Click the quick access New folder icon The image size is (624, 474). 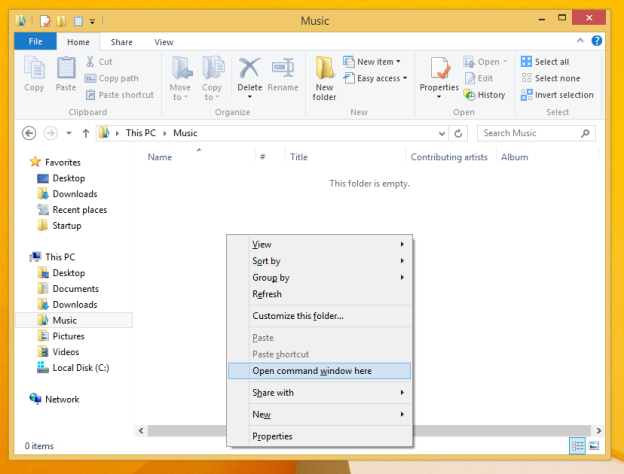click(62, 21)
